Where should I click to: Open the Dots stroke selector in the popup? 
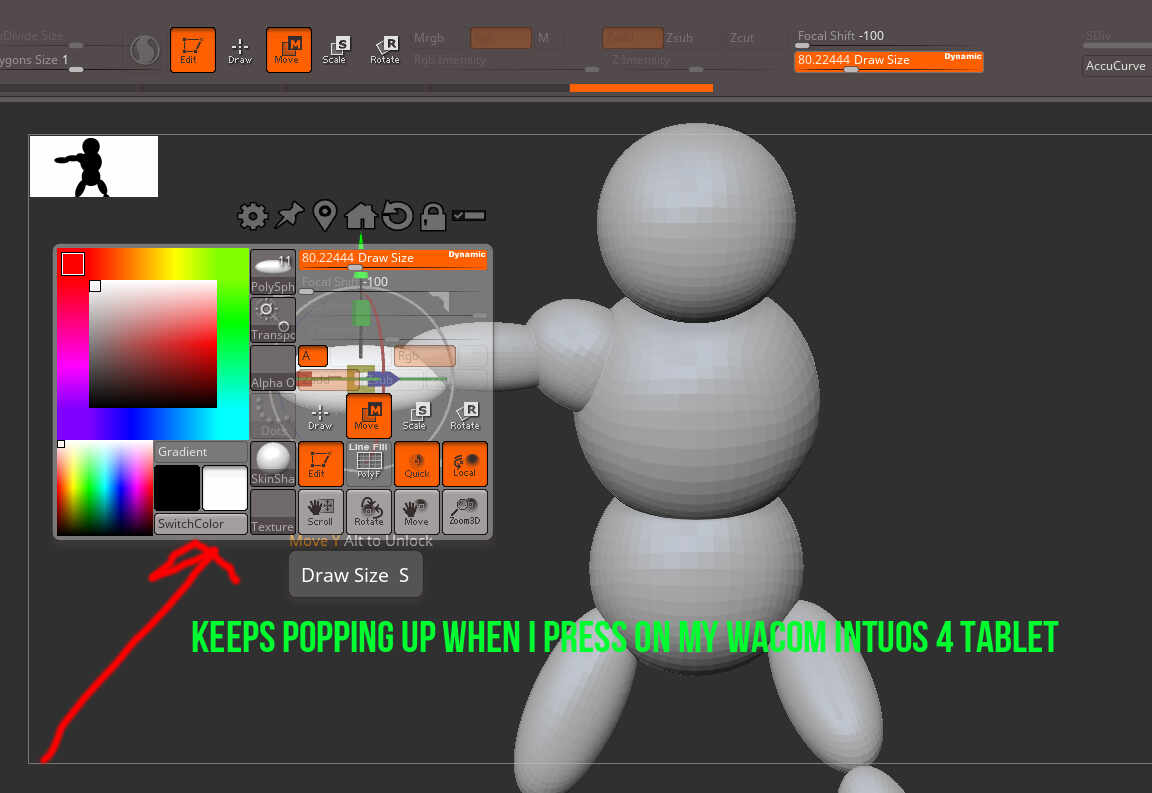pos(273,416)
